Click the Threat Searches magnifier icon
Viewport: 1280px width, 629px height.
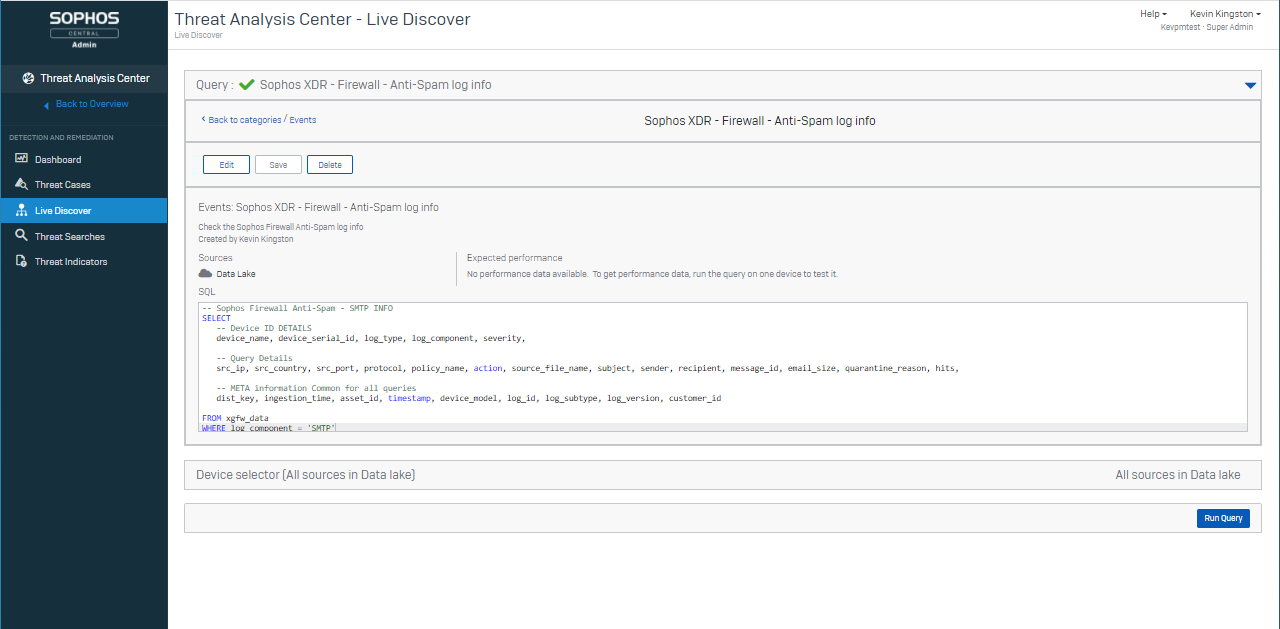point(21,236)
